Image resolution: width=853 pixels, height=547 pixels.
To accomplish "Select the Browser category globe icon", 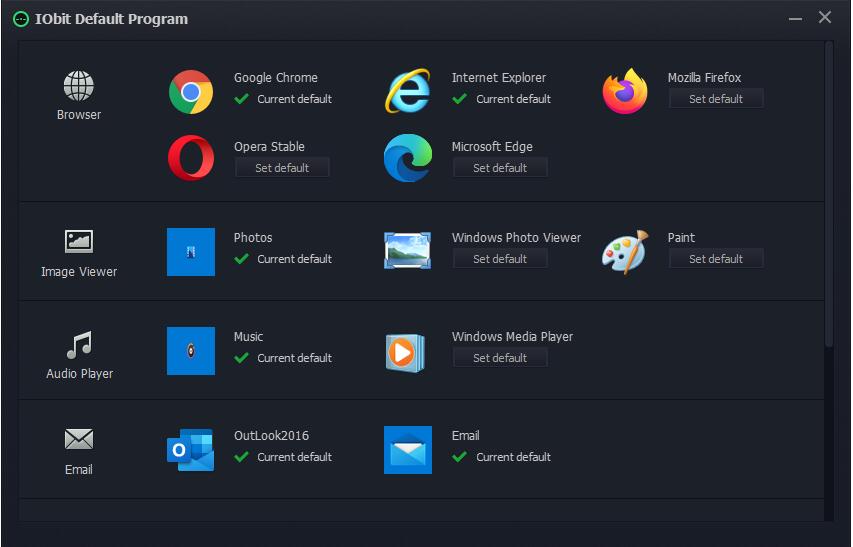I will (79, 86).
